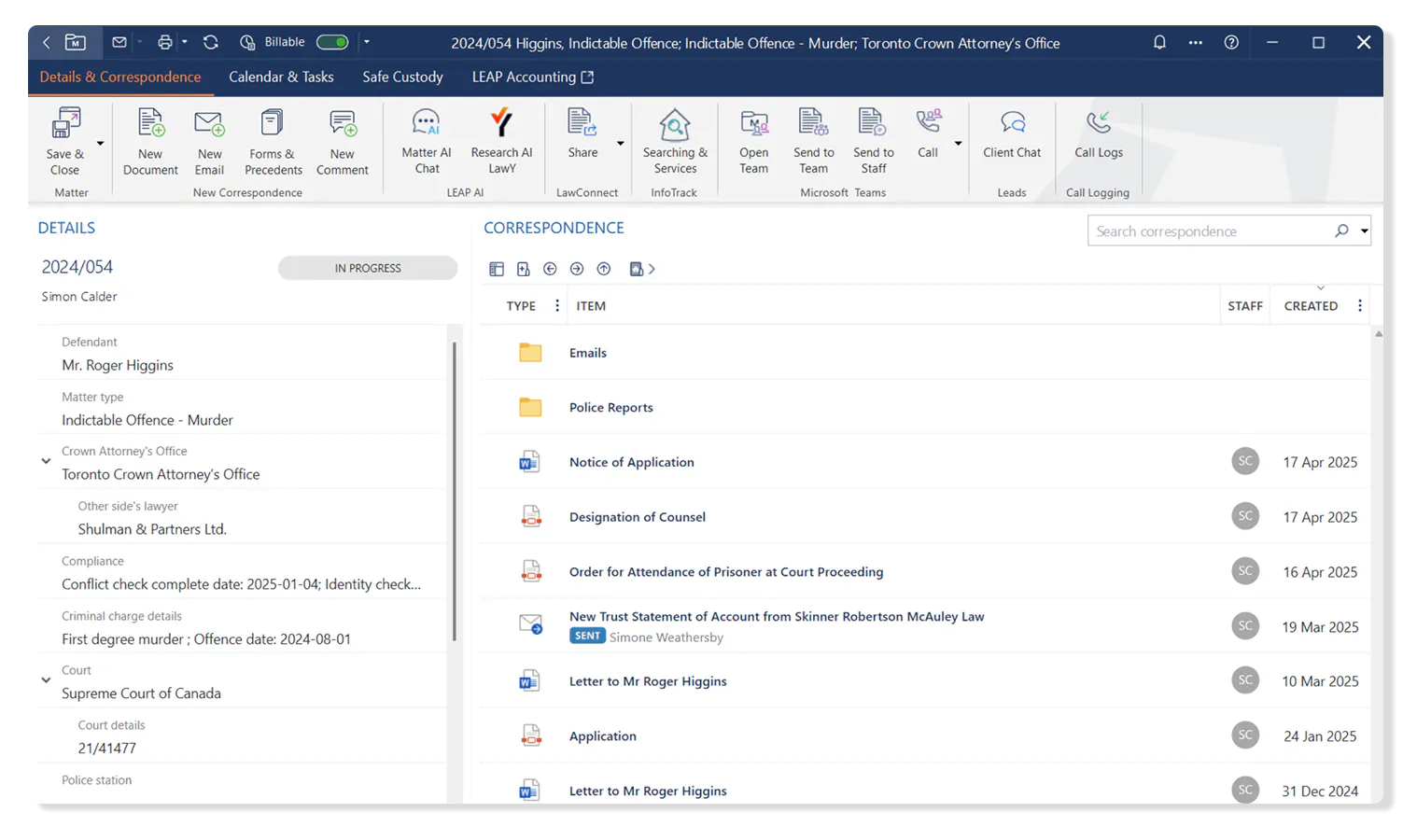
Task: Click the envelope icon in the title bar
Action: click(x=119, y=42)
